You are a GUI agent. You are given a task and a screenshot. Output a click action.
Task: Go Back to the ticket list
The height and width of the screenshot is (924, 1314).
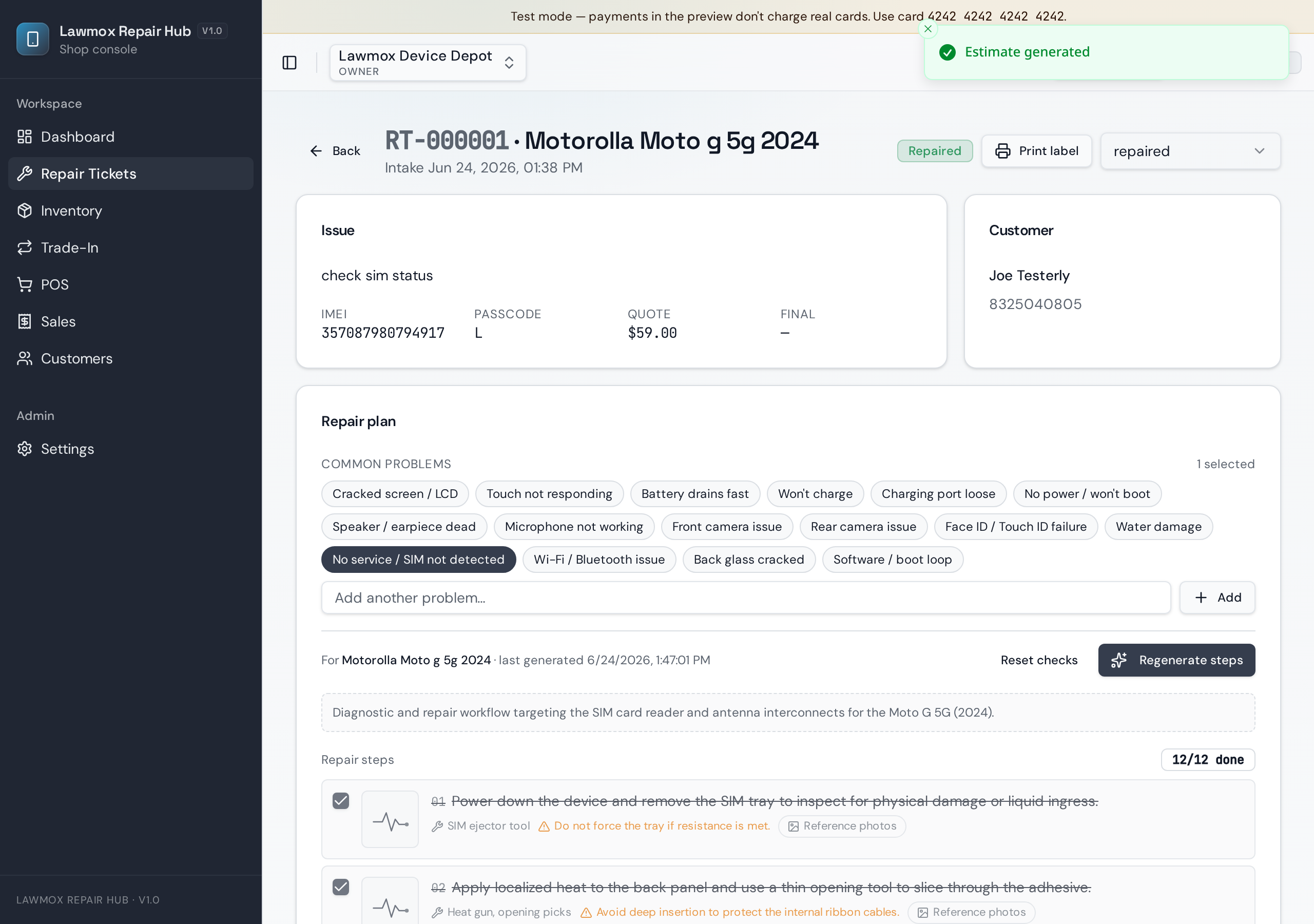point(335,151)
